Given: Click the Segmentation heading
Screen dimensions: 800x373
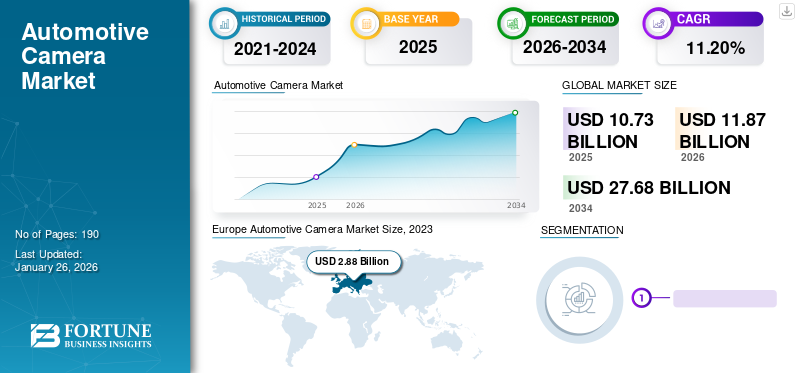Looking at the screenshot, I should point(582,230).
